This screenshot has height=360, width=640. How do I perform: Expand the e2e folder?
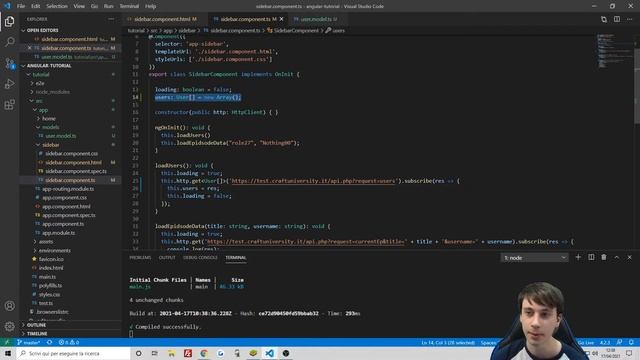(x=40, y=83)
